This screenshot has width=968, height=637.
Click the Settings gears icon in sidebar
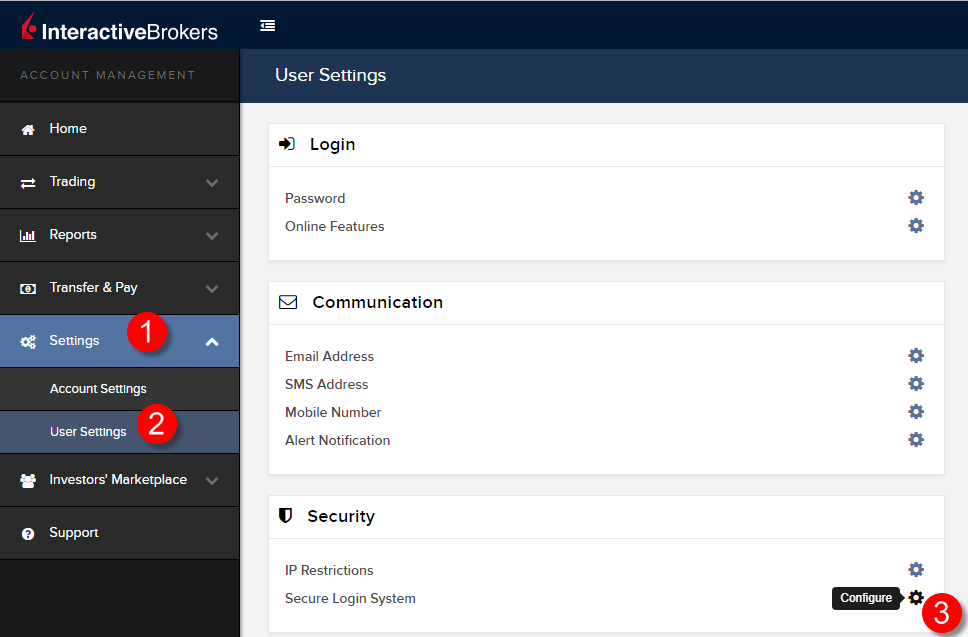[x=28, y=342]
